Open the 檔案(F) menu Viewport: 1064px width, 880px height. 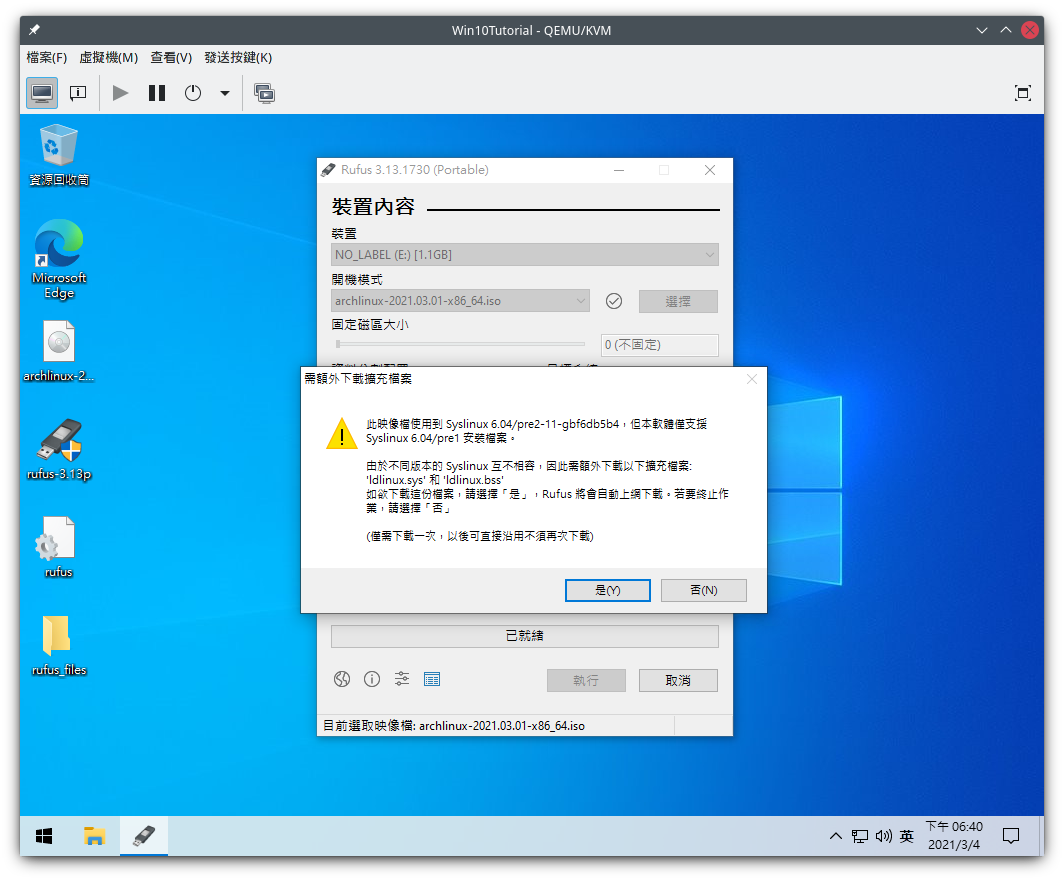click(47, 58)
